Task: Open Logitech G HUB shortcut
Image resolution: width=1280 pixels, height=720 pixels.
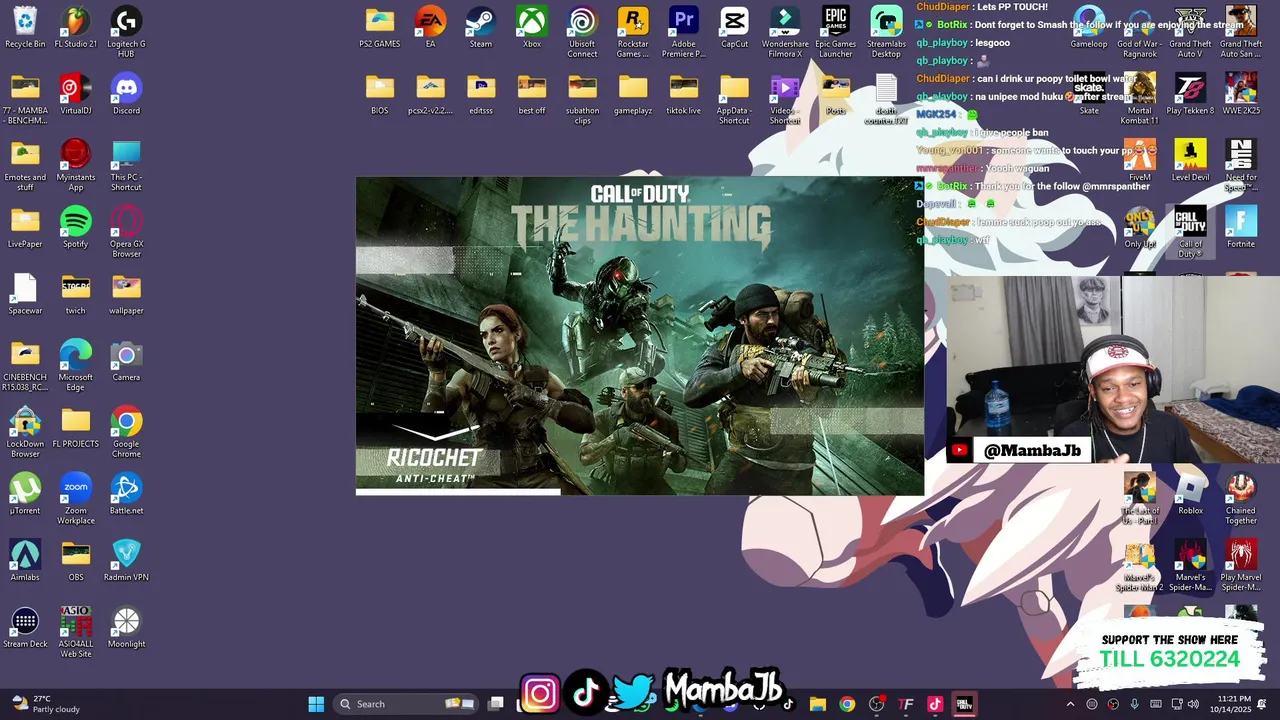Action: (126, 32)
